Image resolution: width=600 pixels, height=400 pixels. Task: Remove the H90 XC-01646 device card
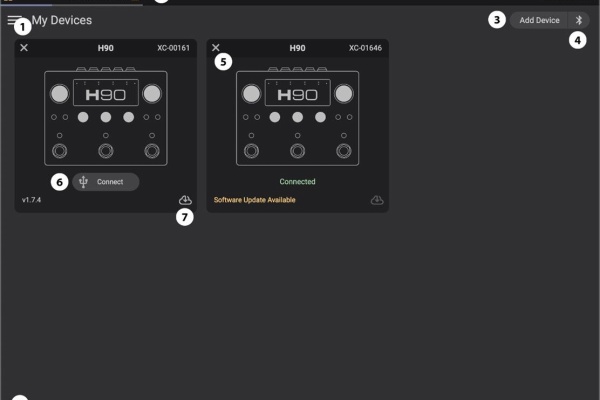click(x=216, y=47)
